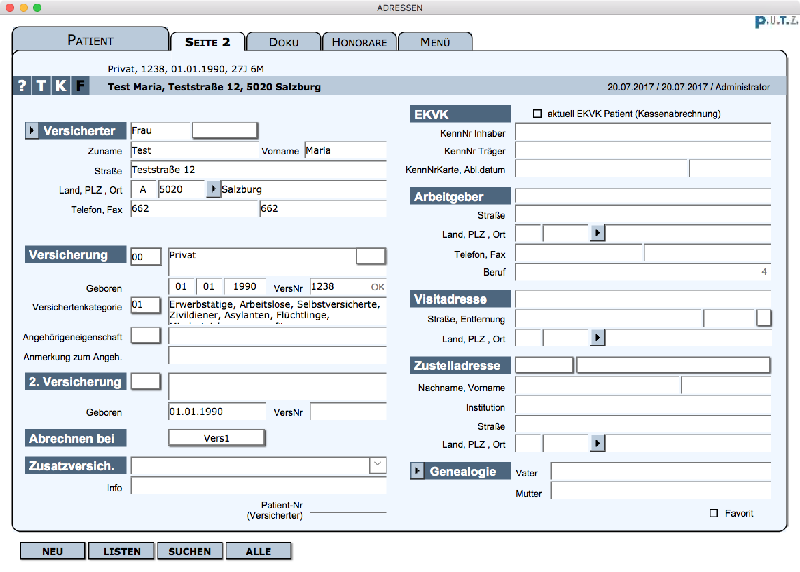800x572 pixels.
Task: Open Zustelladresse PLZ lookup arrow
Action: (597, 443)
